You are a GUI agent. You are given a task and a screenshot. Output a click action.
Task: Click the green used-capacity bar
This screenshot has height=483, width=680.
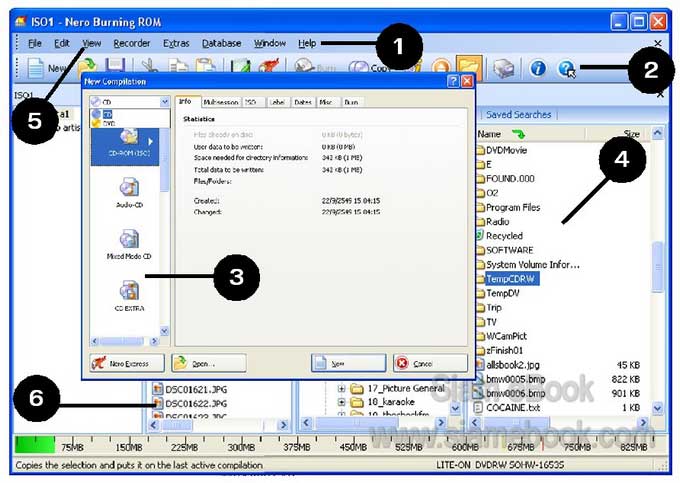pos(35,444)
